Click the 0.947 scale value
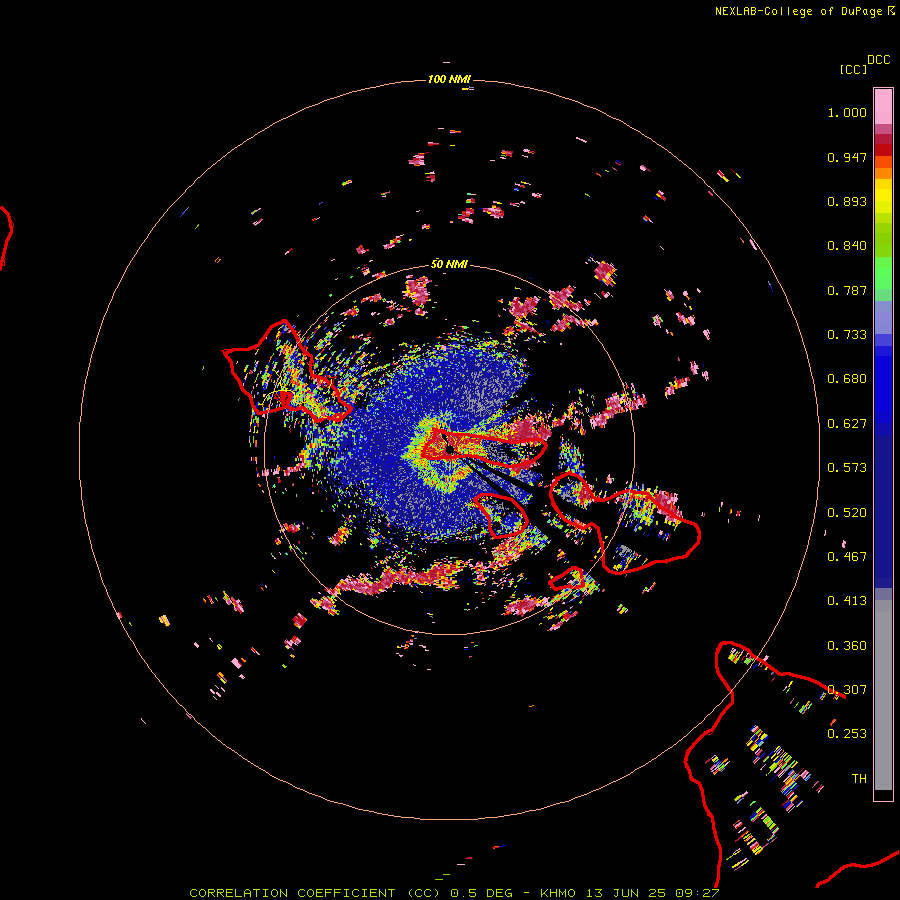The height and width of the screenshot is (900, 900). (x=847, y=157)
